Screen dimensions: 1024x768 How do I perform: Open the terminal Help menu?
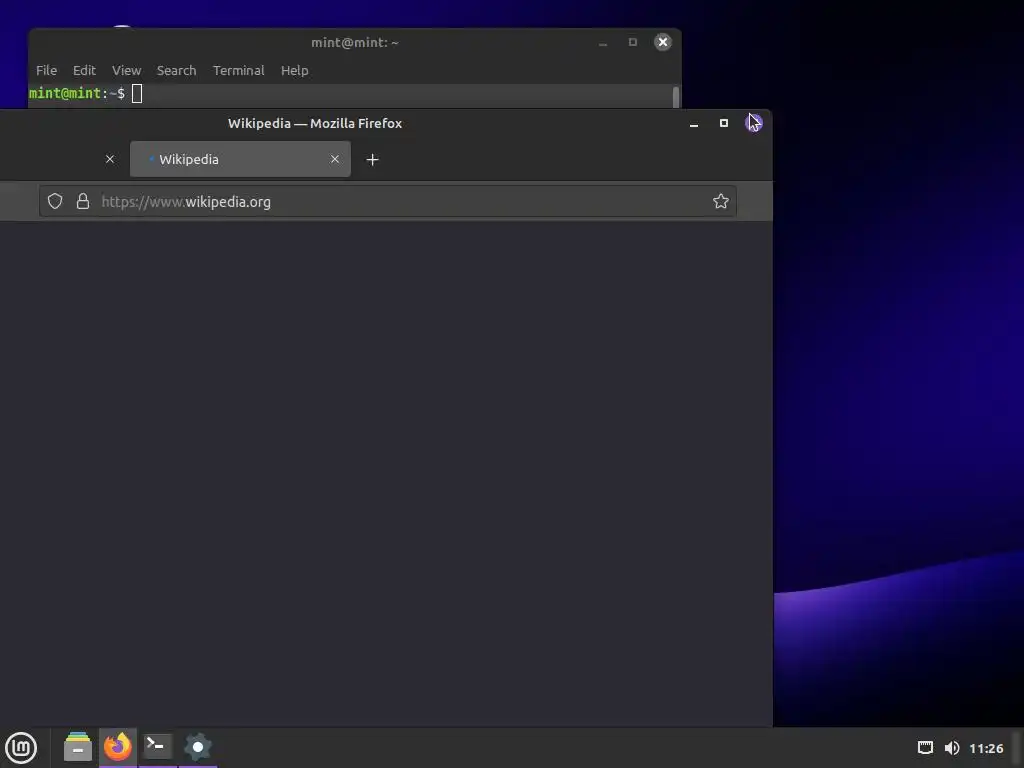[295, 71]
